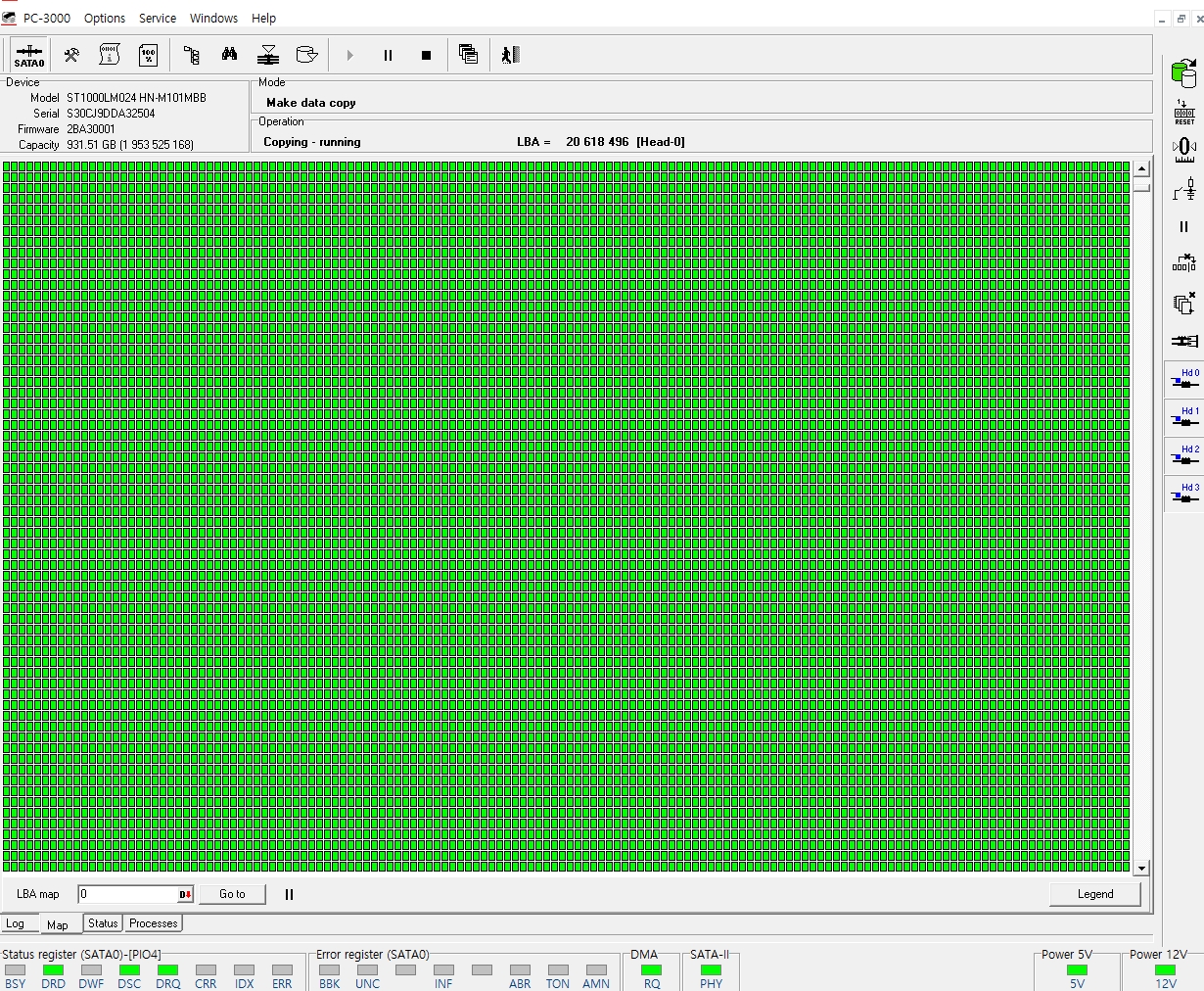Open the Legend button
The width and height of the screenshot is (1204, 991).
[1094, 894]
